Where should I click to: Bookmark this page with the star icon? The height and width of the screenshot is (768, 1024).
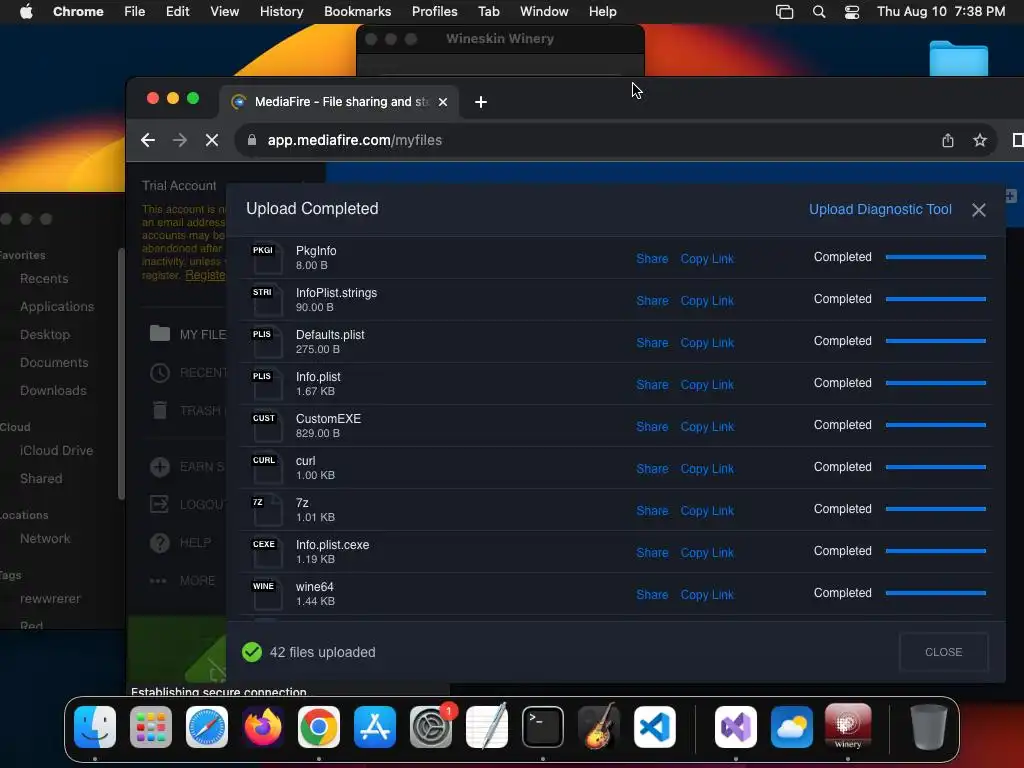click(980, 140)
